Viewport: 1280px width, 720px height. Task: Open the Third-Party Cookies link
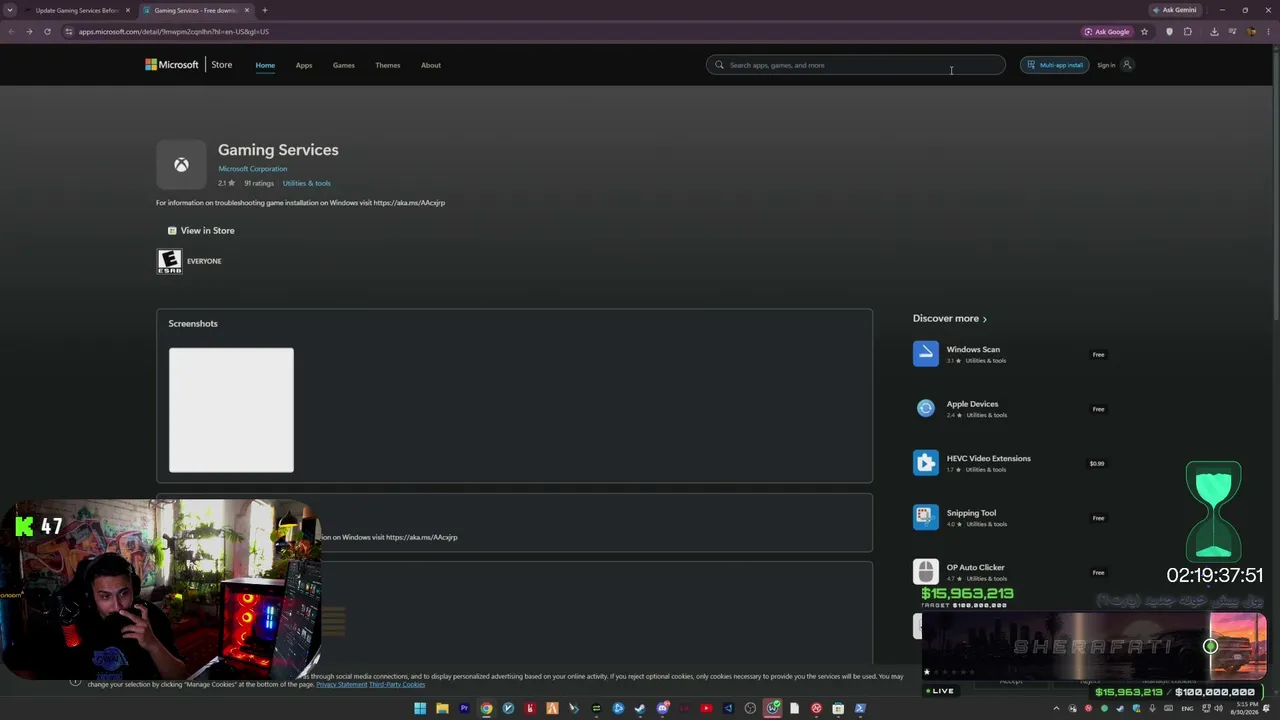[397, 684]
